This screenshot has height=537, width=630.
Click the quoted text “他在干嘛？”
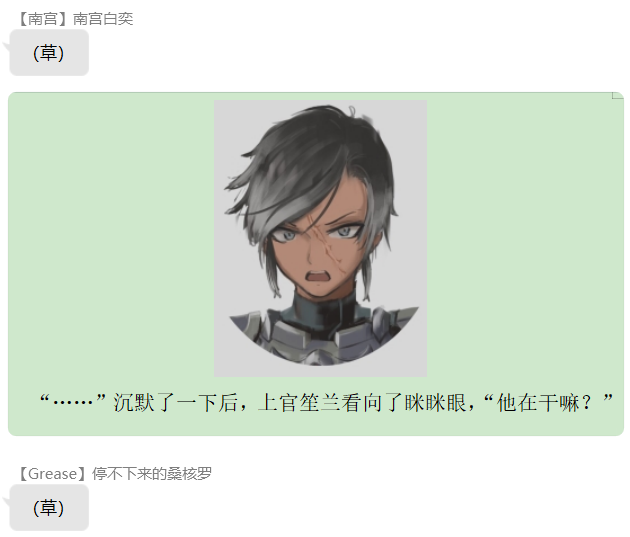point(548,402)
